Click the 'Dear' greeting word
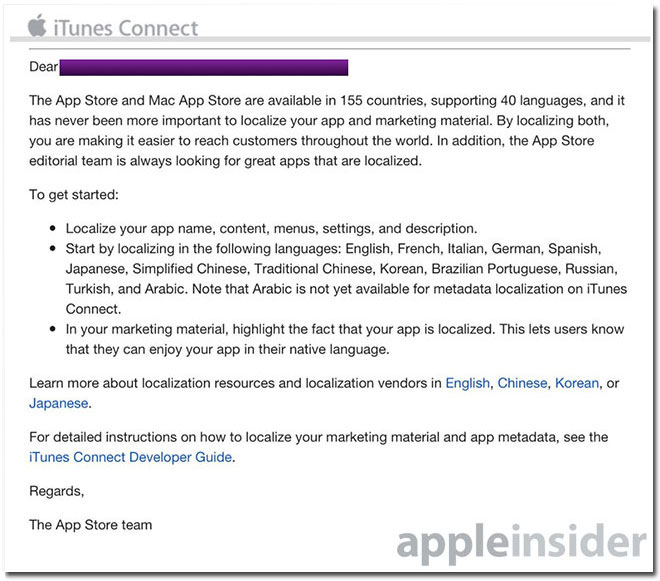This screenshot has height=581, width=660. tap(43, 67)
